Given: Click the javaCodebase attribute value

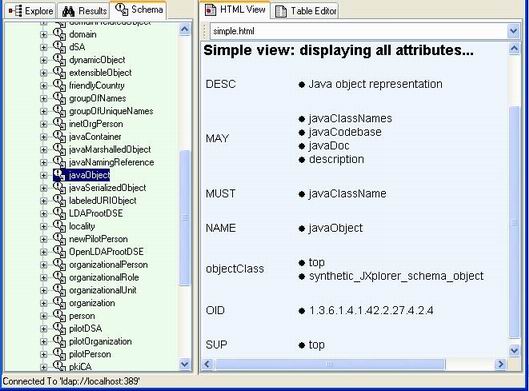Looking at the screenshot, I should tap(345, 132).
